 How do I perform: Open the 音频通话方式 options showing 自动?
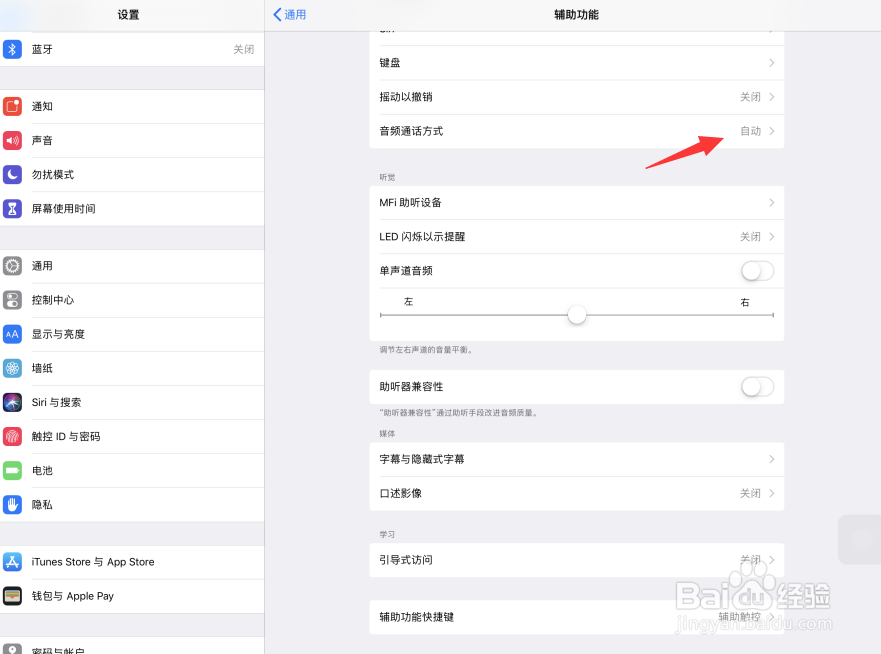coord(576,131)
